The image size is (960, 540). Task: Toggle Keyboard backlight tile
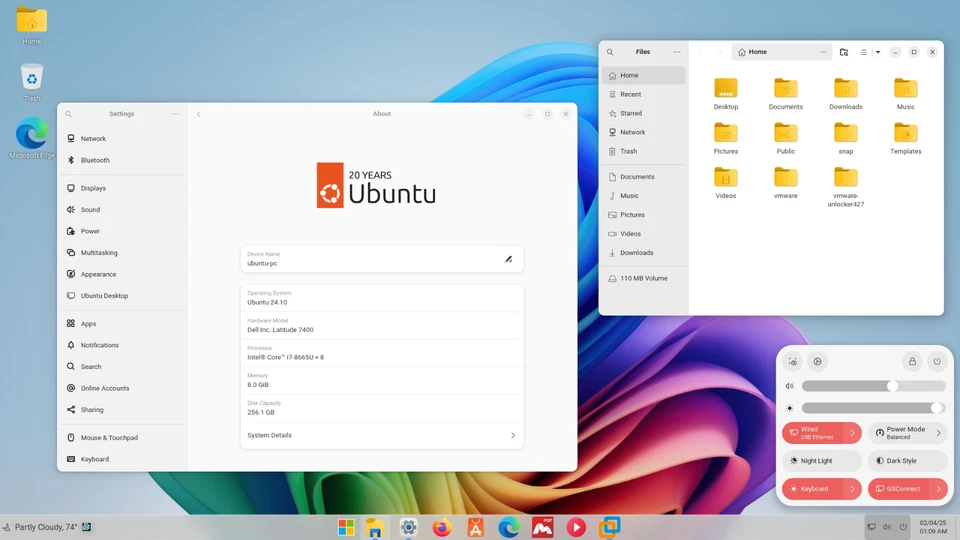click(x=814, y=489)
